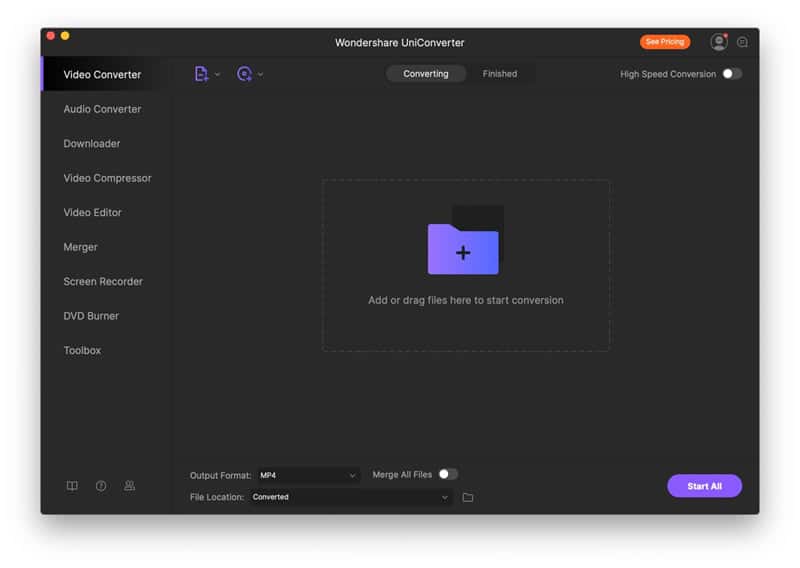Click 'Add or drag files here' text
Viewport: 800px width, 568px height.
point(466,301)
